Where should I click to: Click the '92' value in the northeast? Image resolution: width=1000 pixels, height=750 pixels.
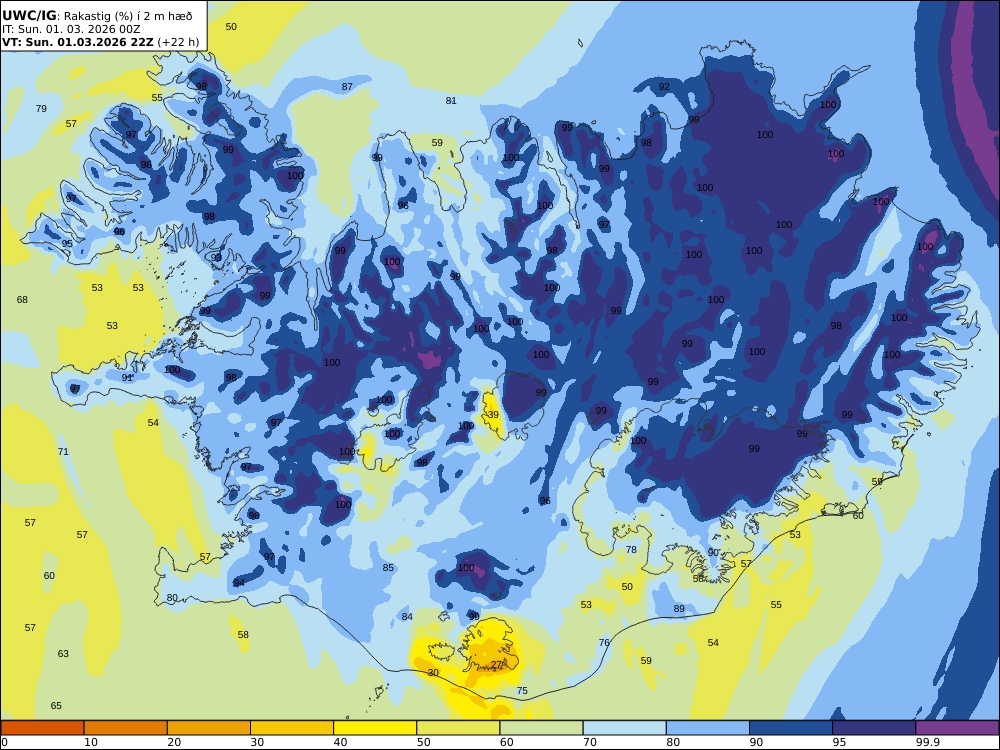pyautogui.click(x=664, y=87)
